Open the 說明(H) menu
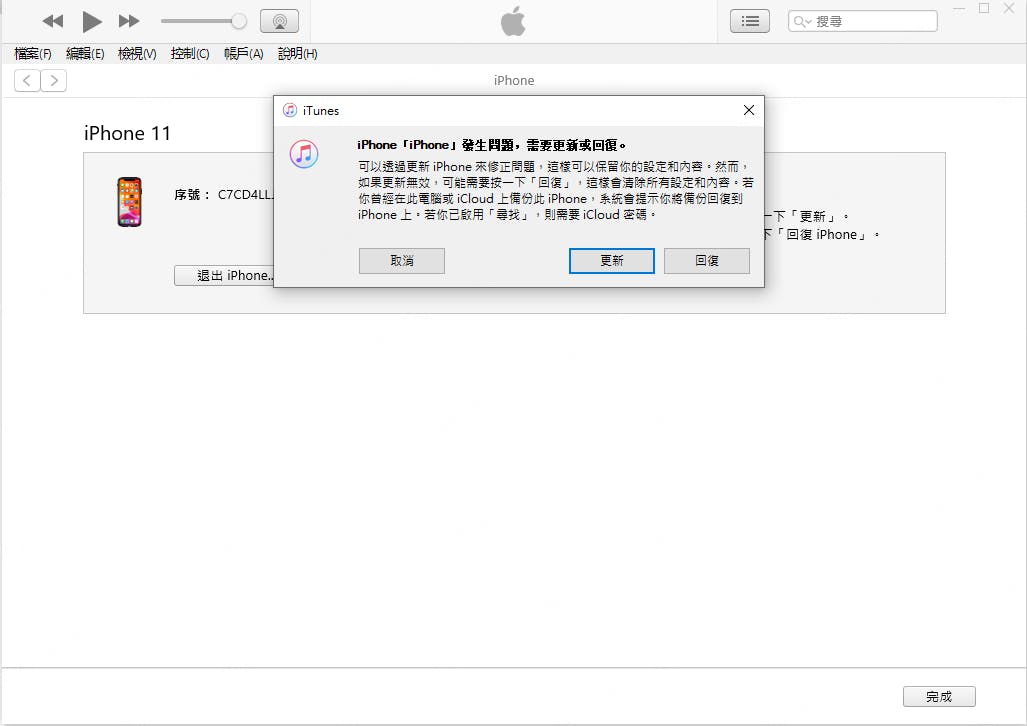Viewport: 1027px width, 726px height. coord(297,54)
